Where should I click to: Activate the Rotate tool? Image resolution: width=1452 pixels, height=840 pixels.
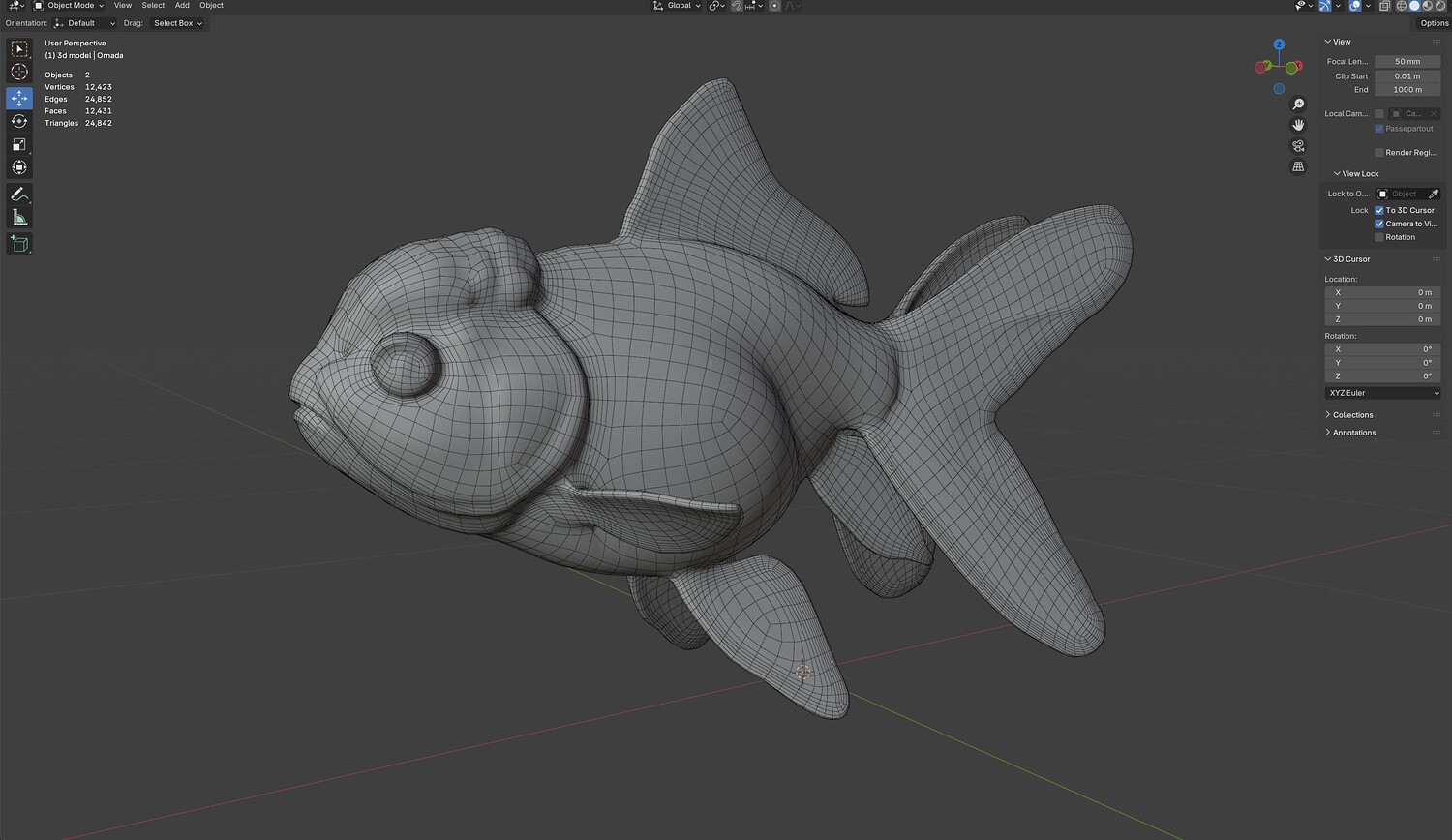pos(19,121)
